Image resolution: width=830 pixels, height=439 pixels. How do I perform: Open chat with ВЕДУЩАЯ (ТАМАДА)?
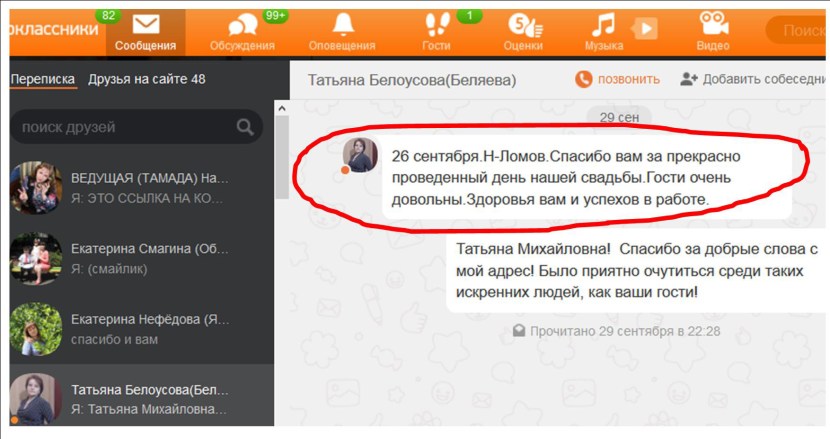click(x=141, y=188)
